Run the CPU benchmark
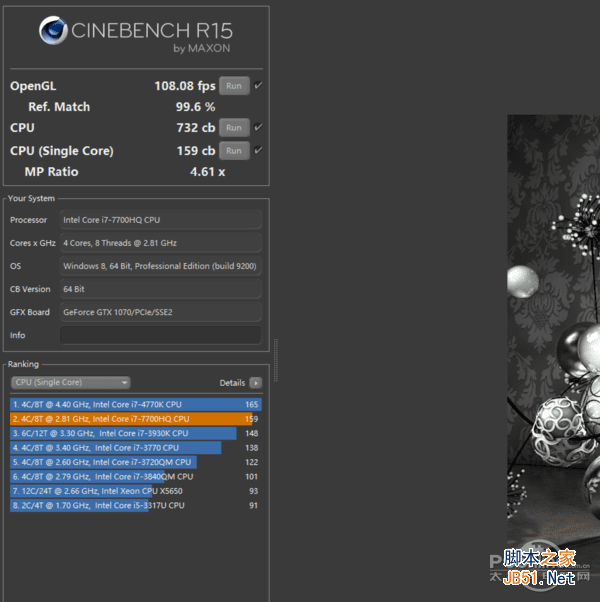The width and height of the screenshot is (600, 602). click(234, 127)
